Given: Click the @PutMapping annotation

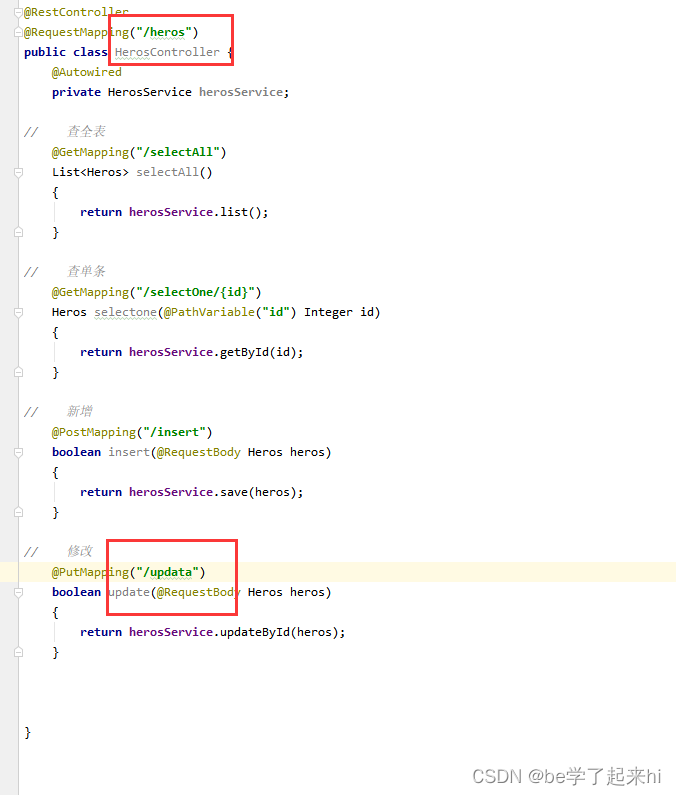Looking at the screenshot, I should click(x=90, y=572).
